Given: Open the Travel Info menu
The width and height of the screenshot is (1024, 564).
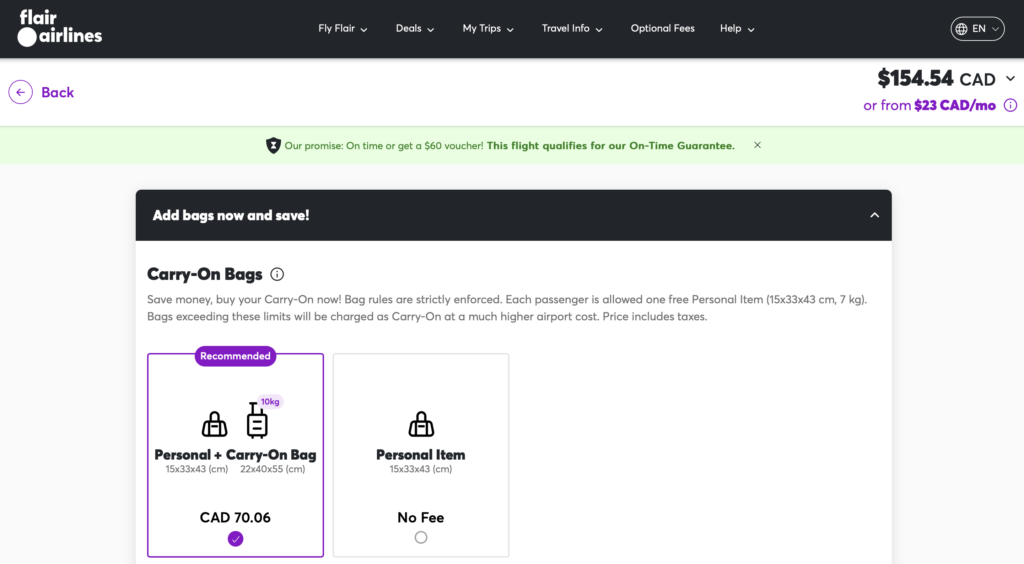Looking at the screenshot, I should click(x=572, y=29).
